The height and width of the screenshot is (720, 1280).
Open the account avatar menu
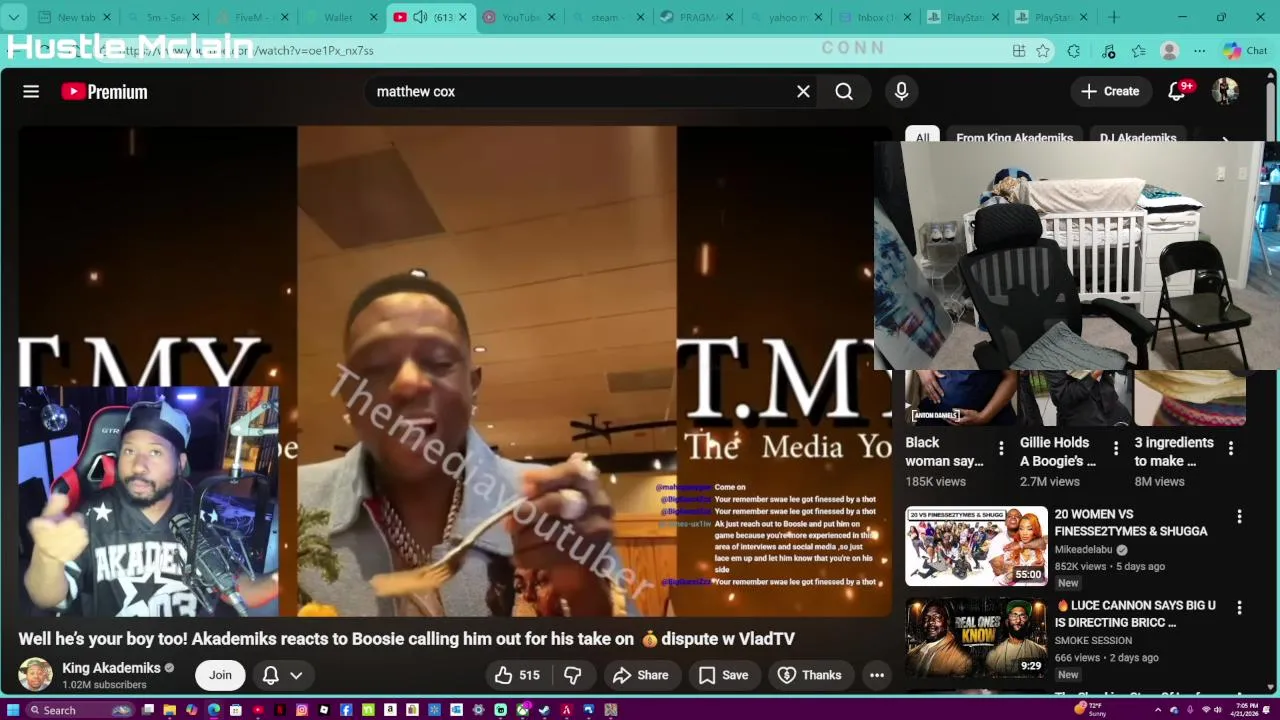pos(1225,91)
